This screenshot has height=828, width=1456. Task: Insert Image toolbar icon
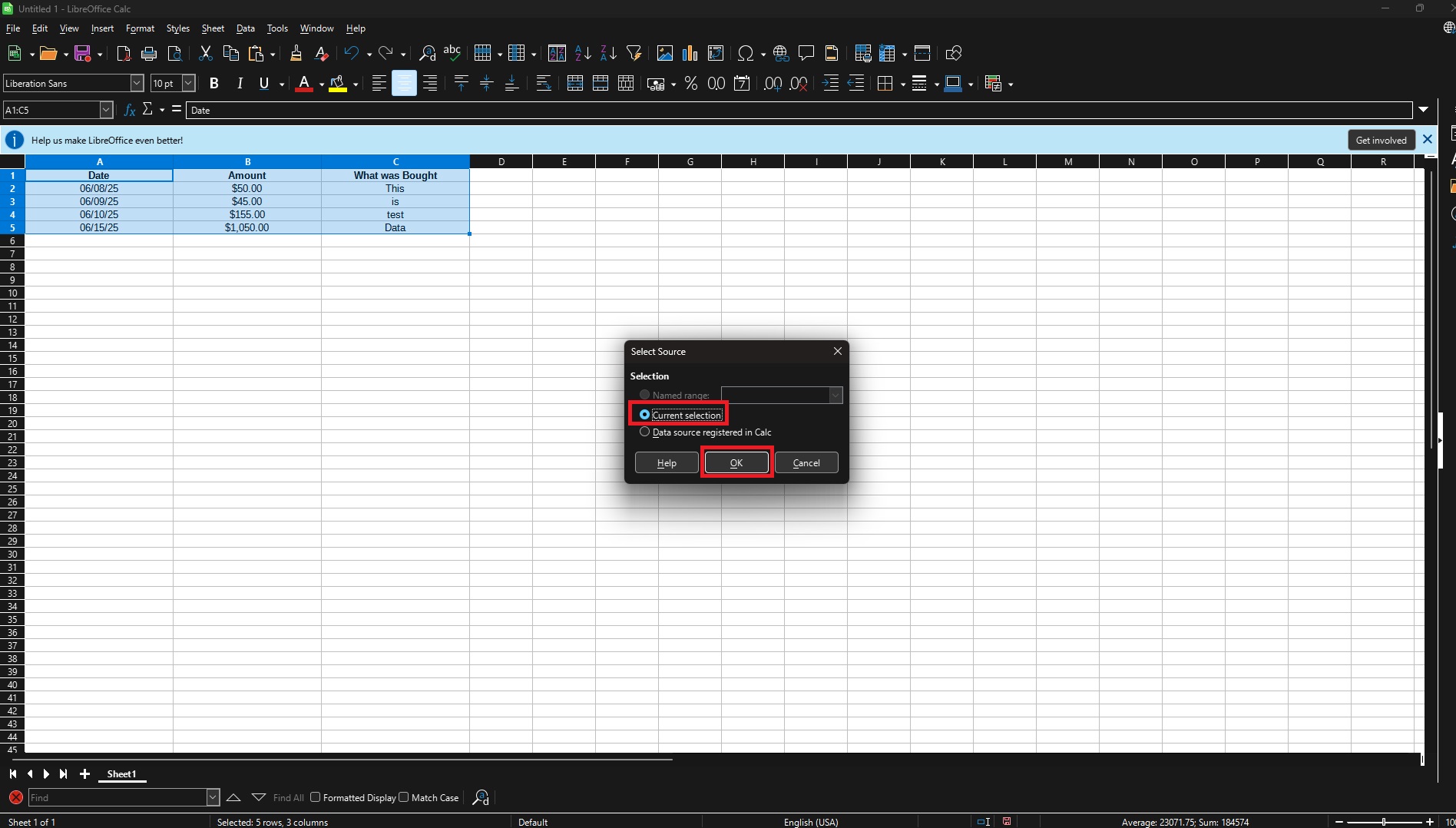point(665,53)
